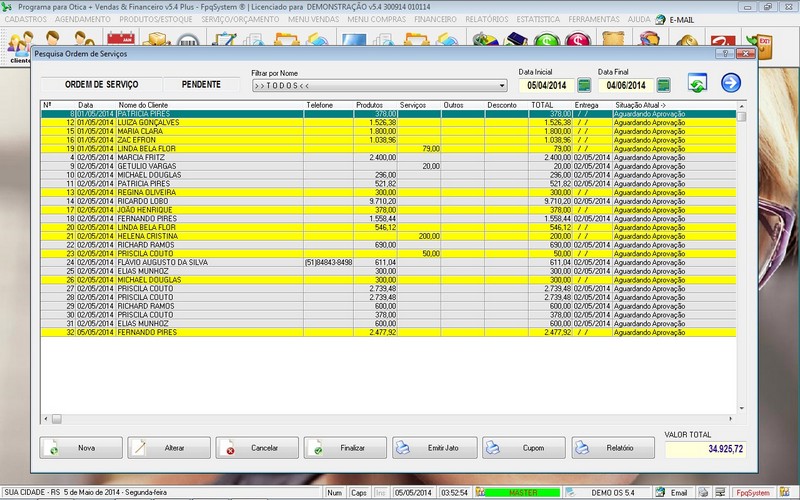Image resolution: width=800 pixels, height=500 pixels.
Task: Click the Email icon in the status bar
Action: click(660, 492)
